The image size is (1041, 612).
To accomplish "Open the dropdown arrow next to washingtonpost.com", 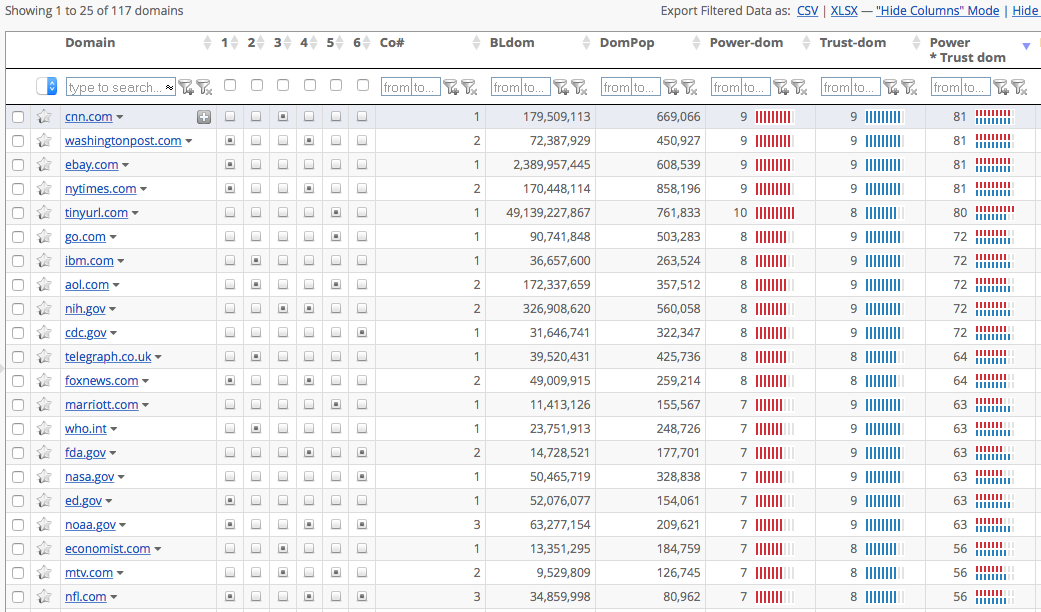I will [x=189, y=141].
